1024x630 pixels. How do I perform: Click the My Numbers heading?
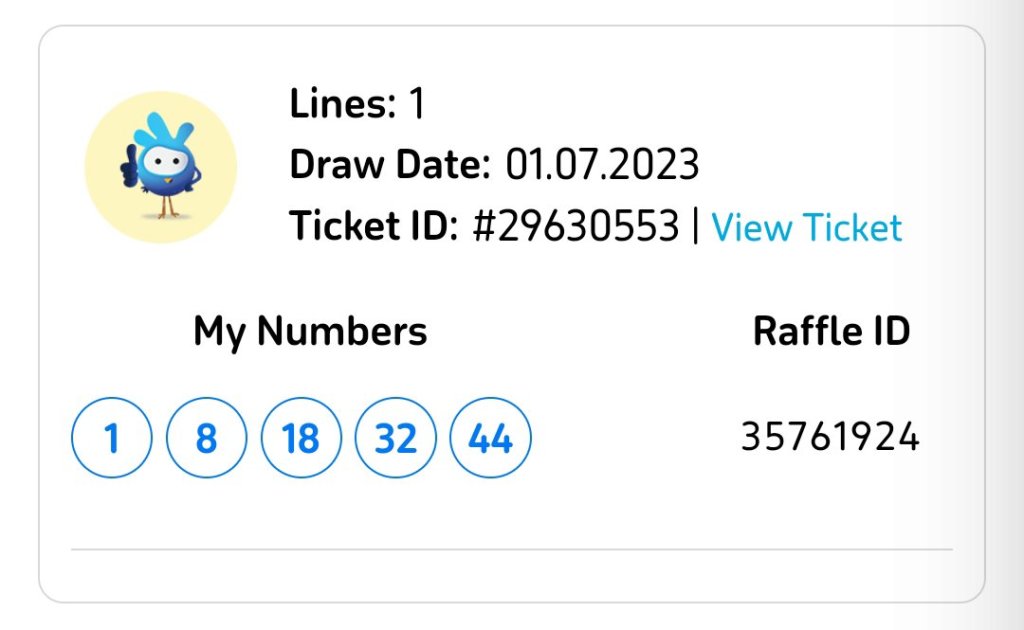tap(310, 331)
